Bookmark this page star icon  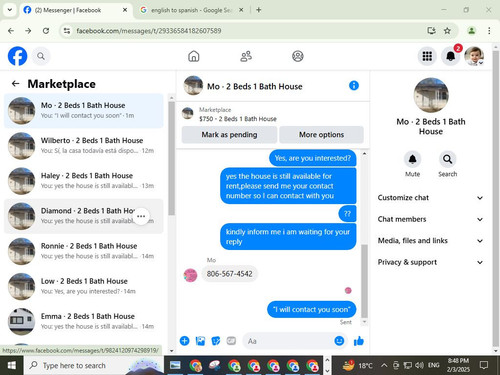coord(447,31)
